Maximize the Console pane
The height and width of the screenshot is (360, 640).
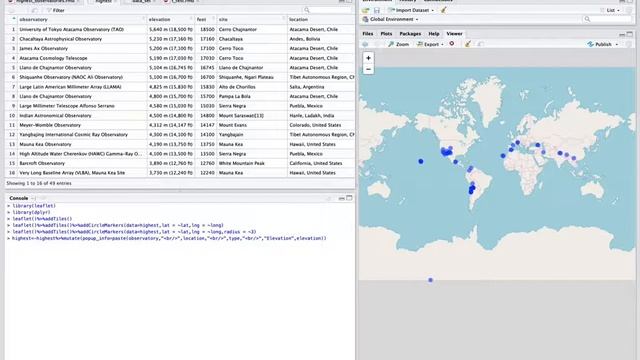coord(349,198)
